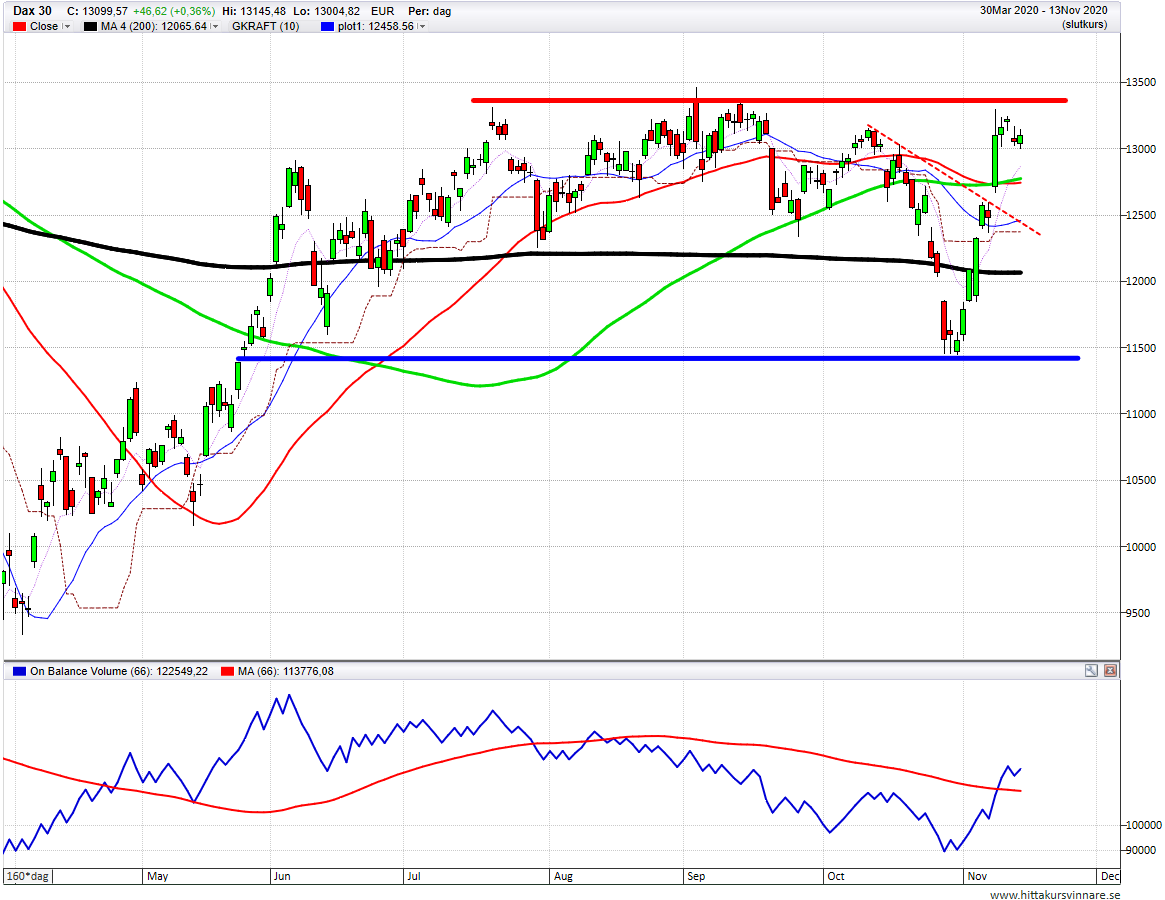The image size is (1165, 900).
Task: Select the GKRAFT (10) indicator label
Action: coord(265,26)
